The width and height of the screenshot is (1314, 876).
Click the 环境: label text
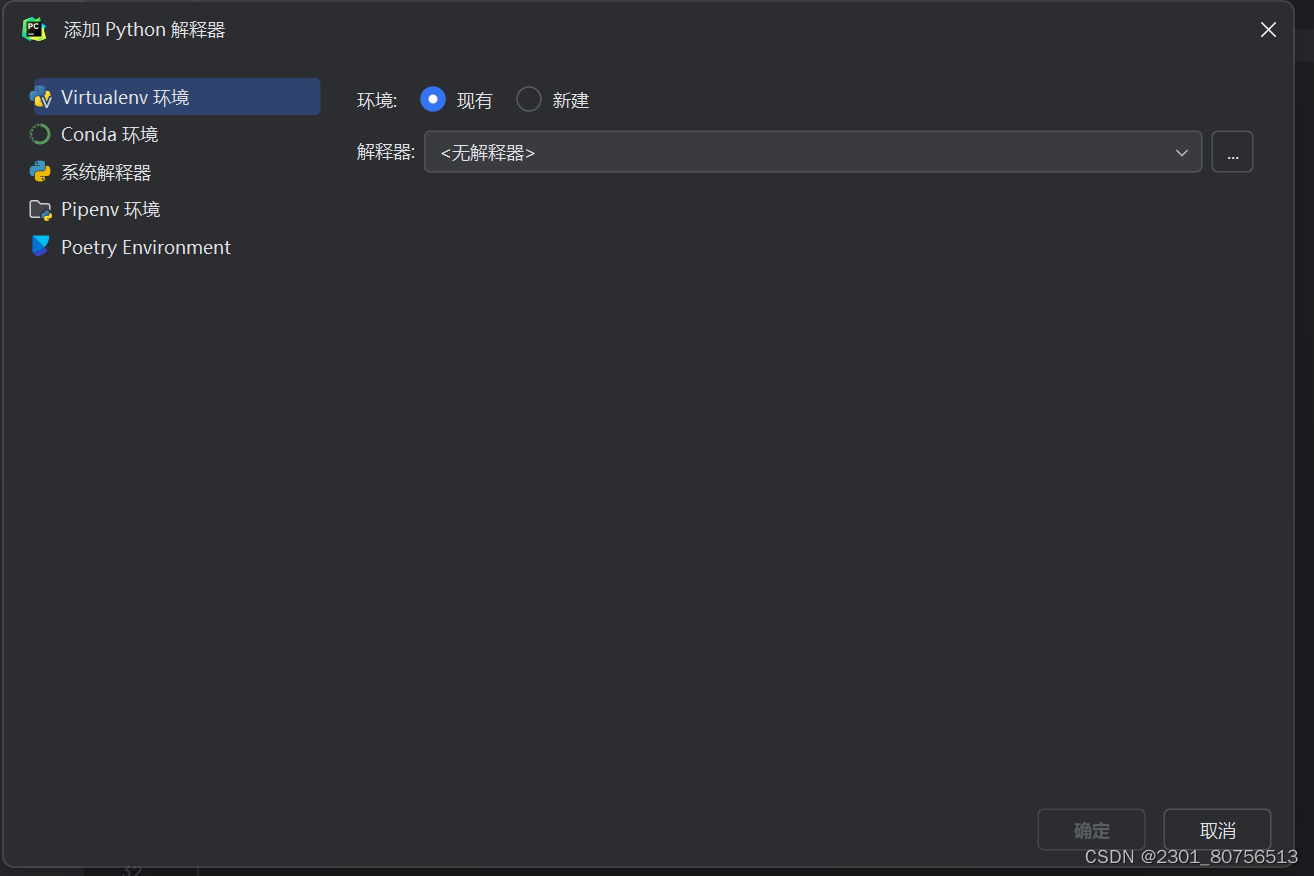point(377,100)
